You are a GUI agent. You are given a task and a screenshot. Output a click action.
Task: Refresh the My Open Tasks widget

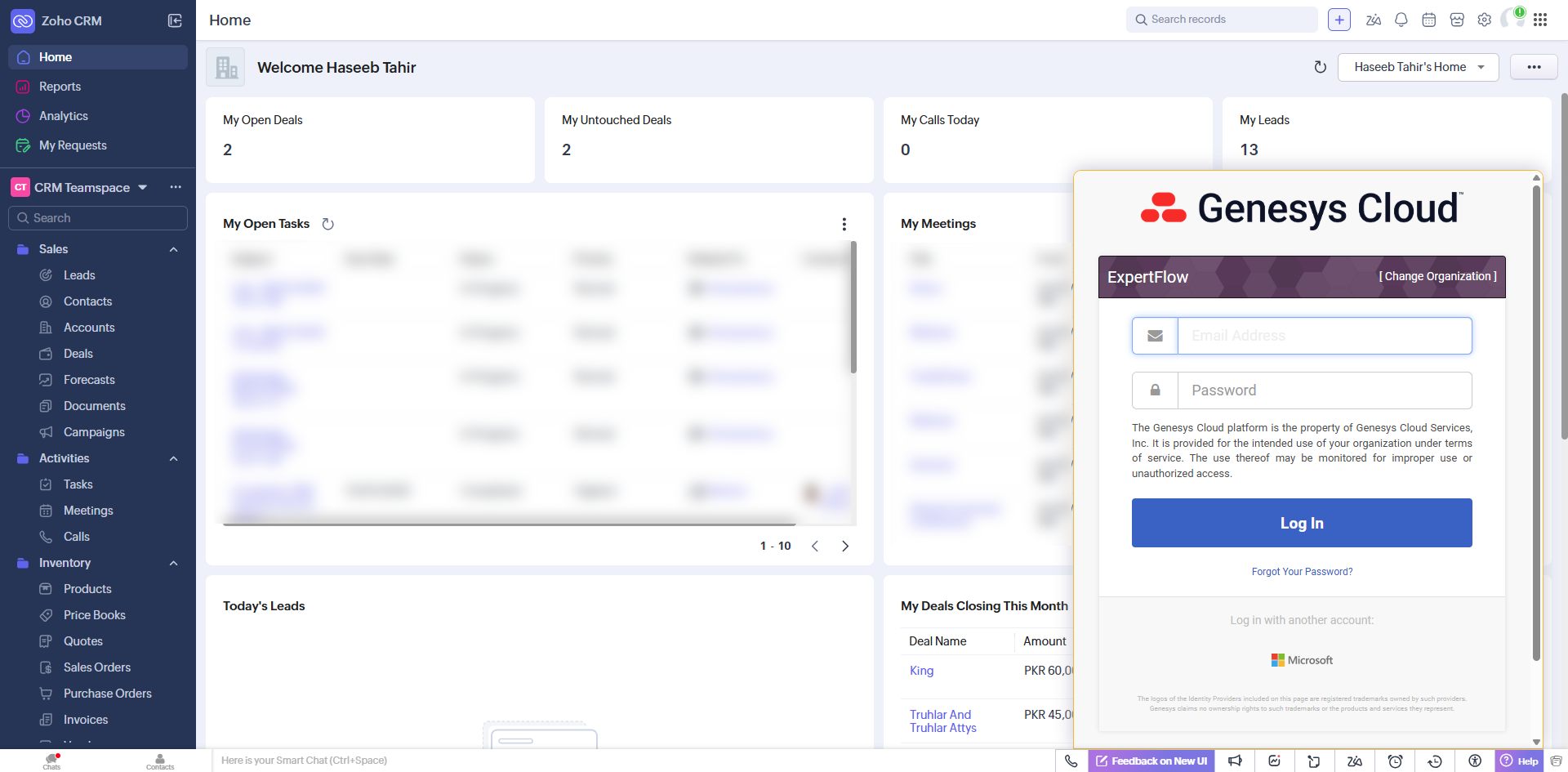pos(328,224)
